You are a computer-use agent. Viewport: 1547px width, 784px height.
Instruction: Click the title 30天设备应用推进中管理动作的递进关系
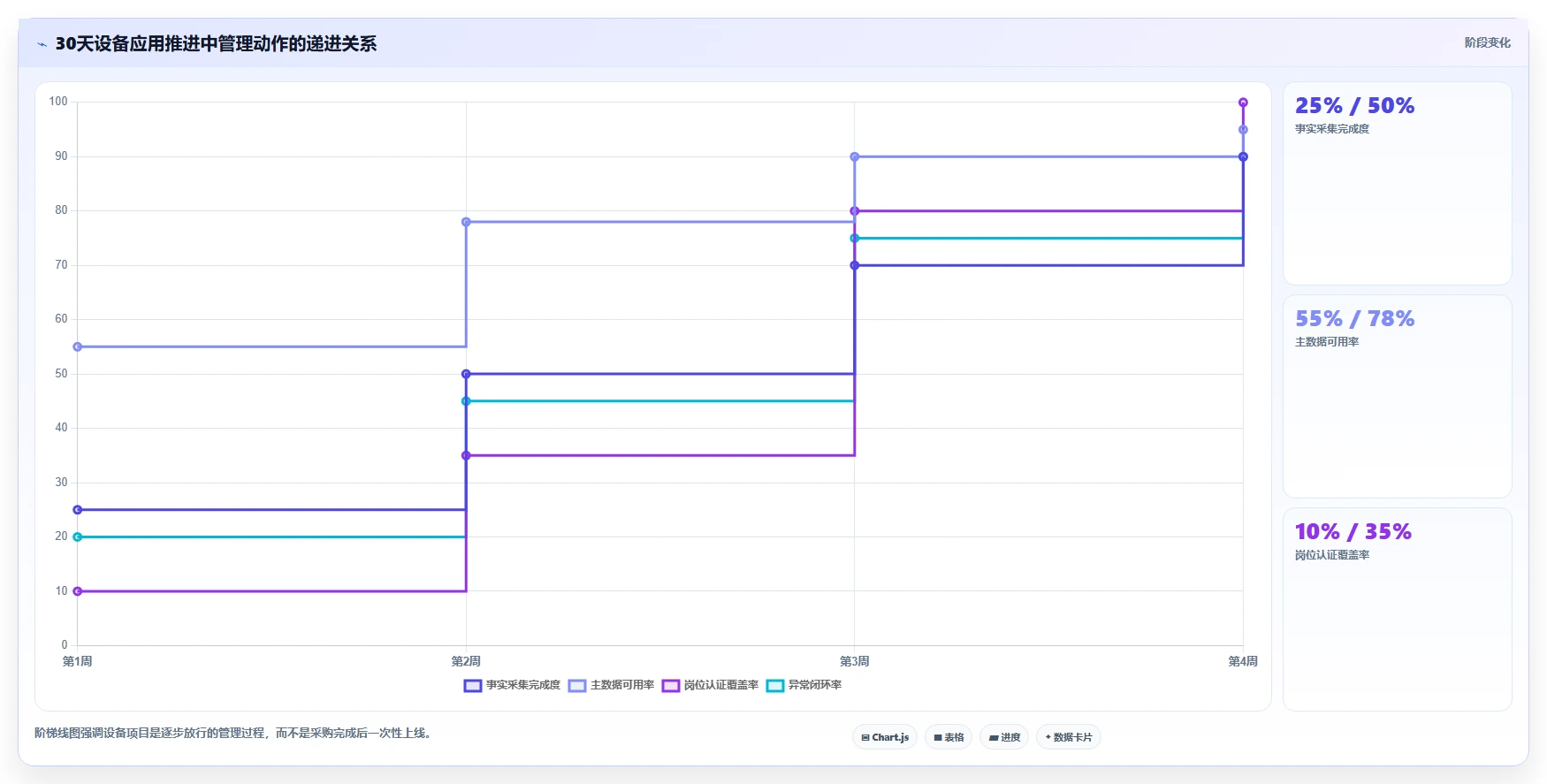(216, 43)
